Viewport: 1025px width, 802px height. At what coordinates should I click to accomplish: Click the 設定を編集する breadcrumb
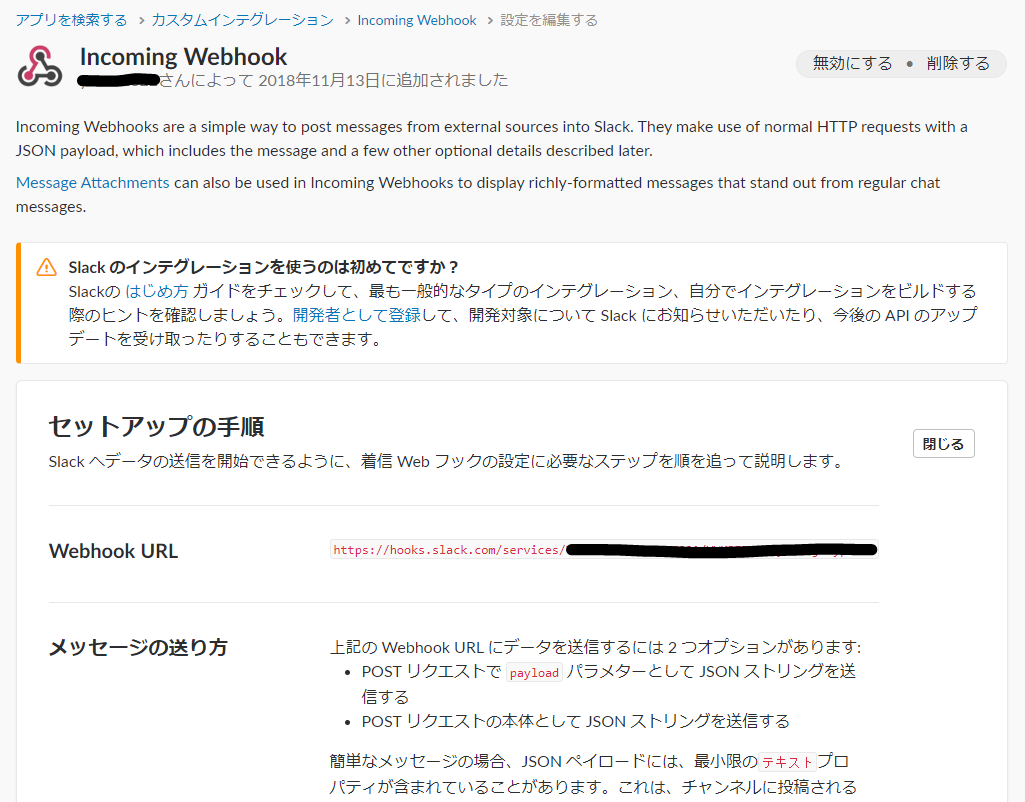point(548,18)
